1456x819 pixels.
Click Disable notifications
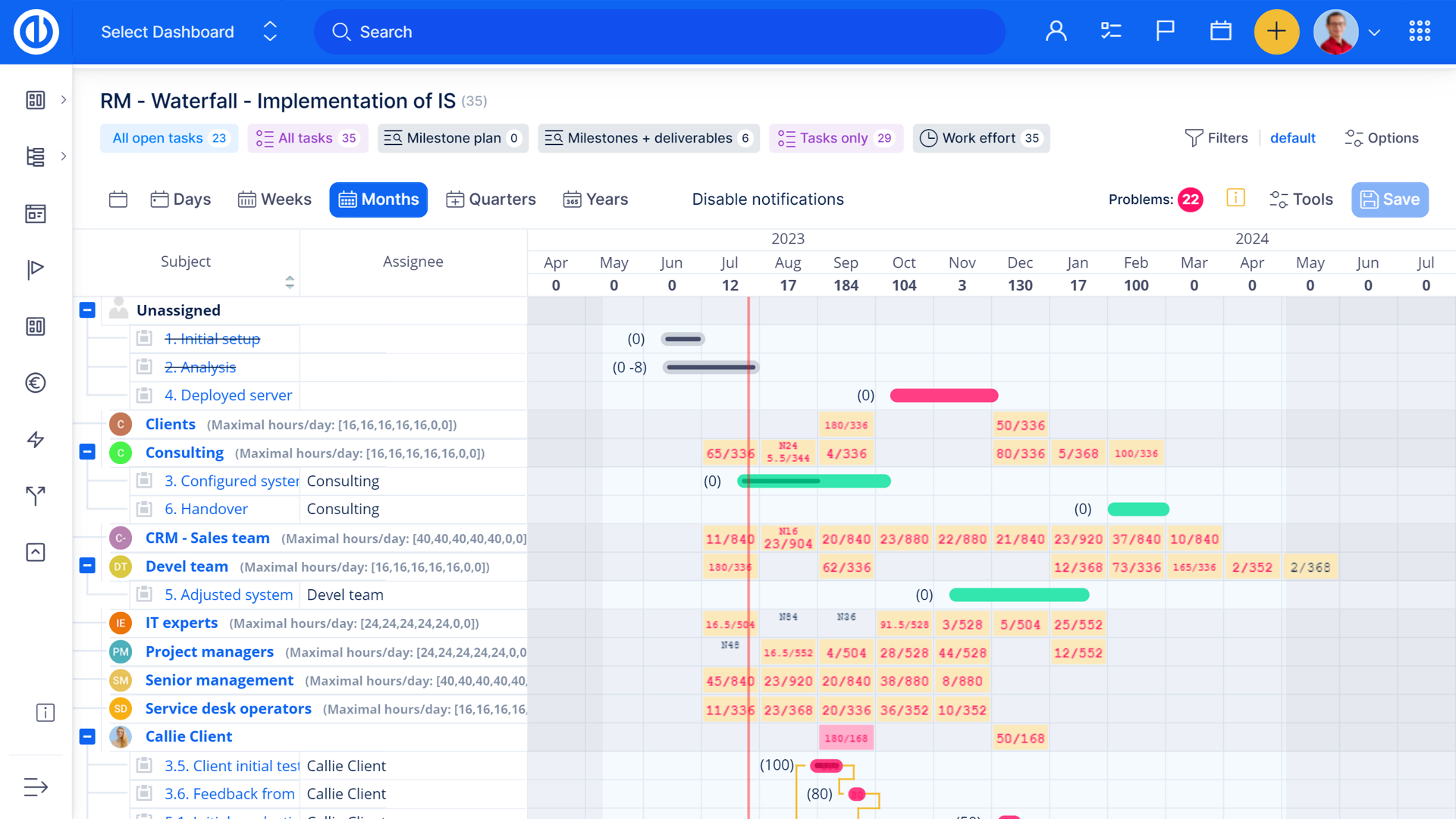[x=767, y=199]
